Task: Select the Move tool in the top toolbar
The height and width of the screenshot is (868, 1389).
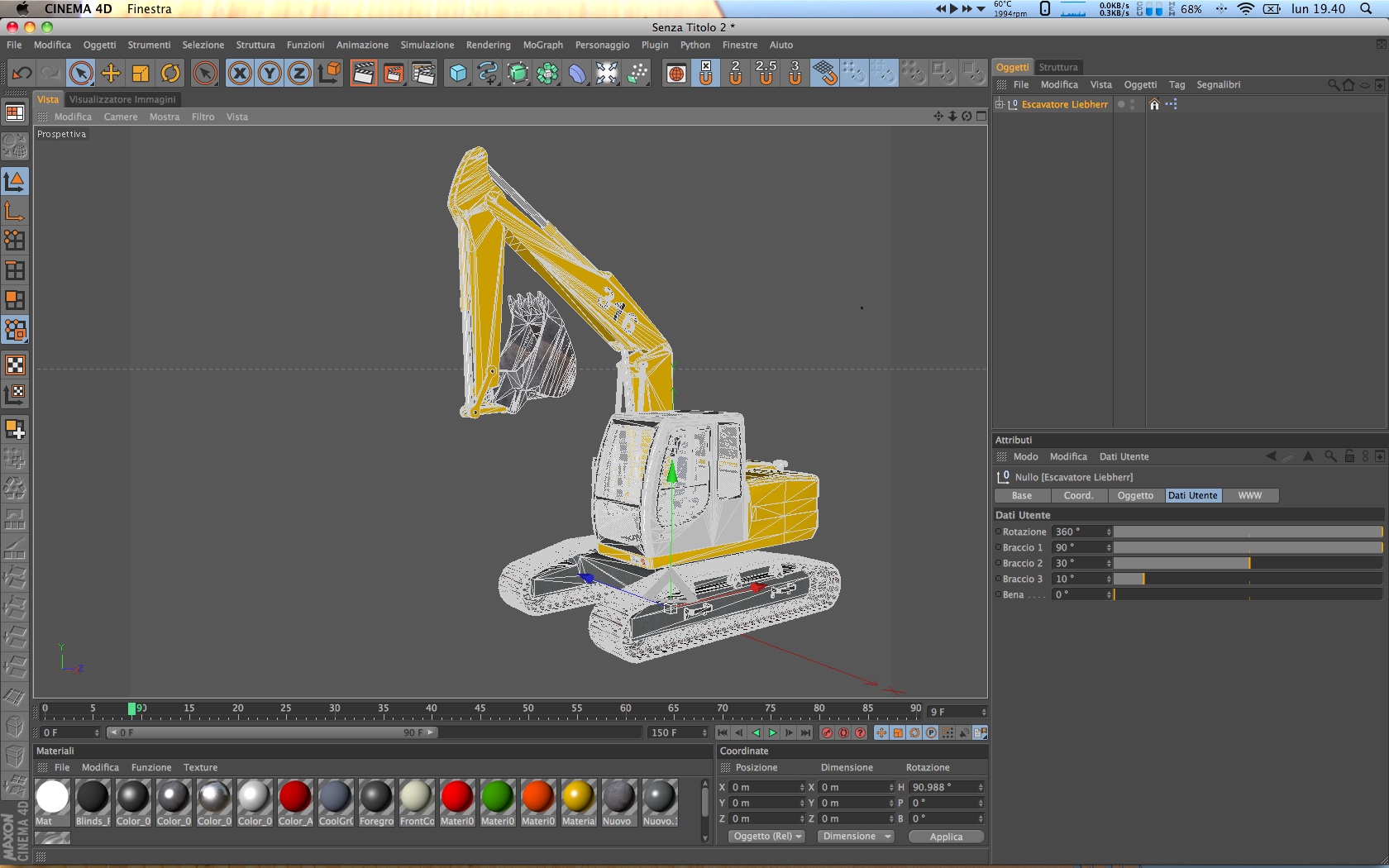Action: (x=111, y=74)
